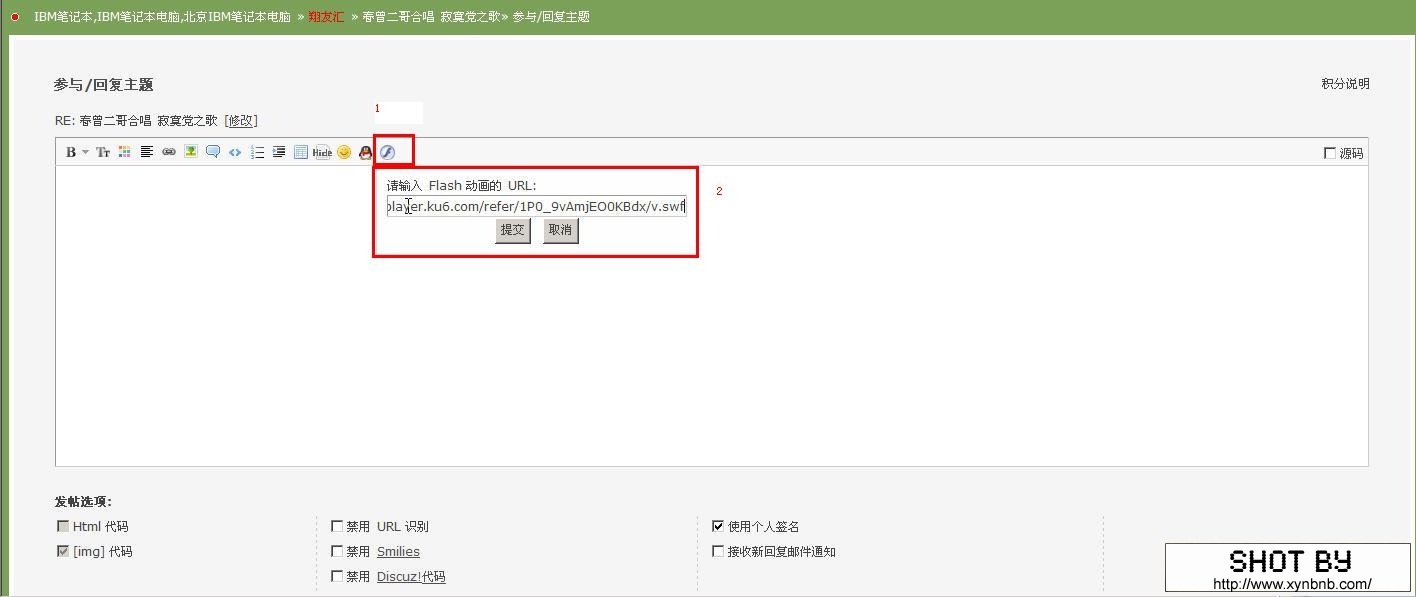Check the 禁用 URL 识别 option

[x=337, y=526]
